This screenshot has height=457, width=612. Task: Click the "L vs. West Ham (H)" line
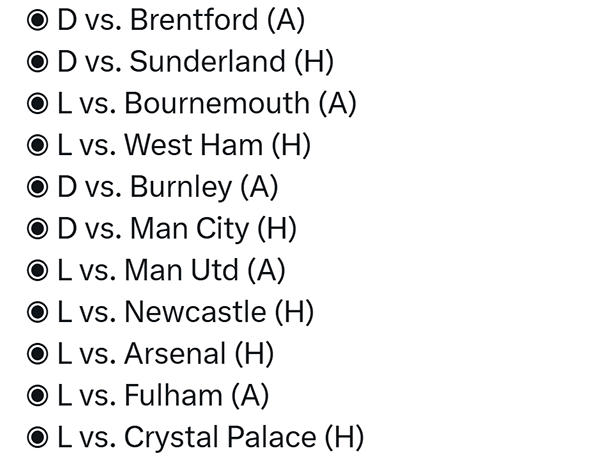pos(184,145)
